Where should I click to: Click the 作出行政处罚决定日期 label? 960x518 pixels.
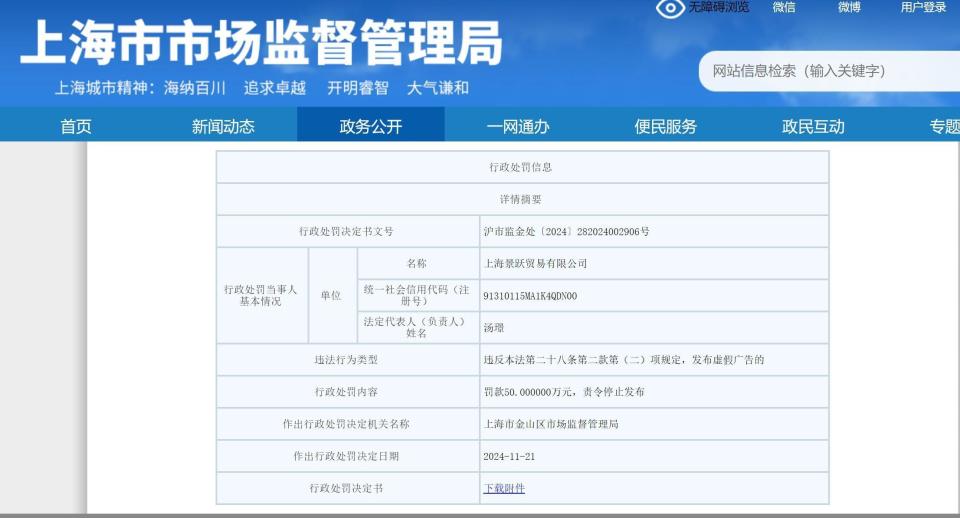347,456
